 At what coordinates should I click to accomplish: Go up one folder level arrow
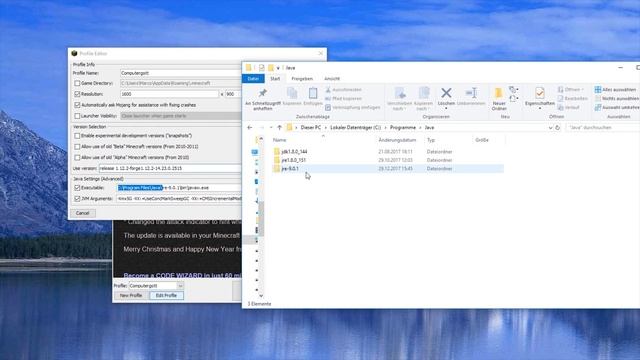click(x=280, y=128)
